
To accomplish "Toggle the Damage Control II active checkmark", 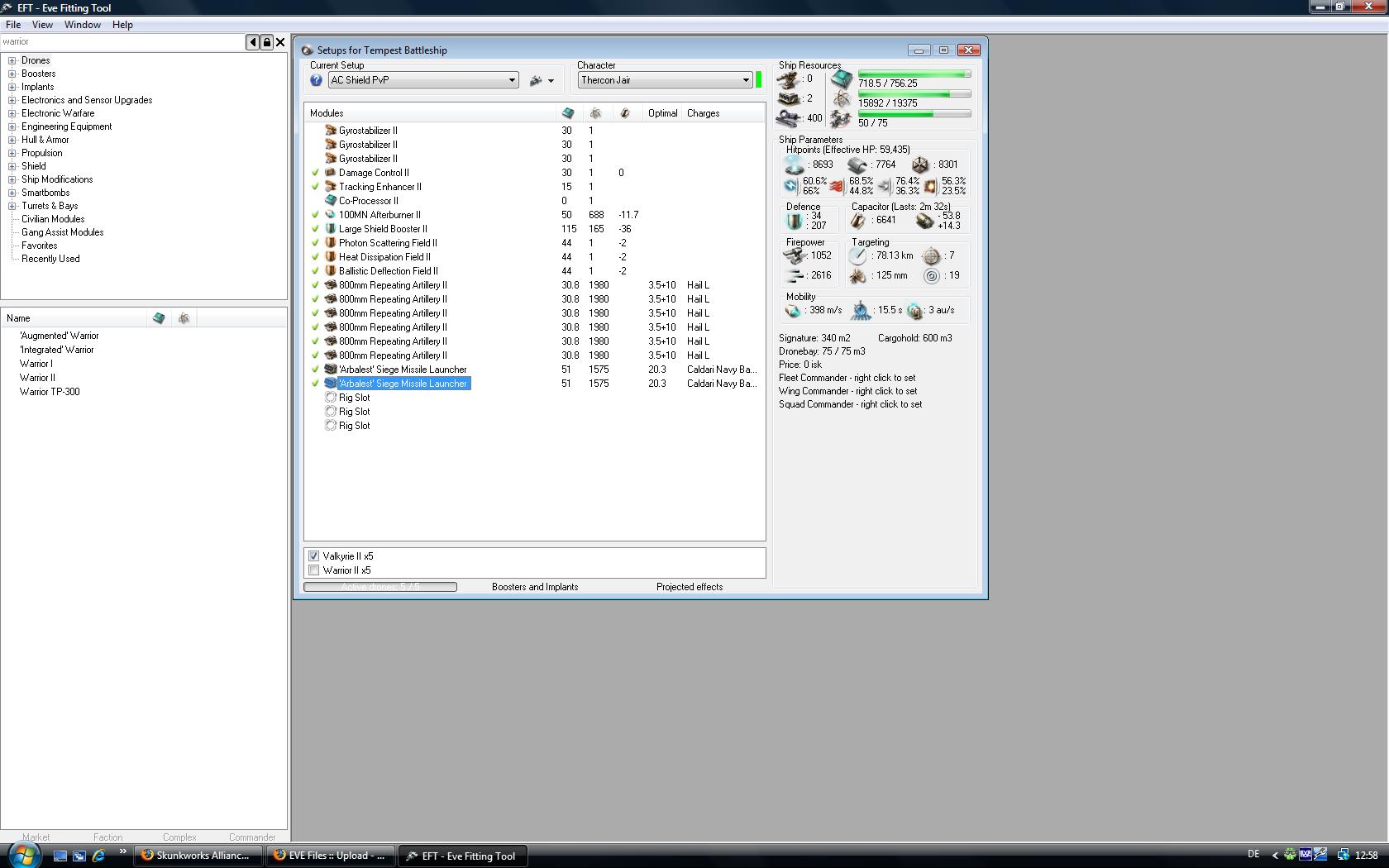I will tap(315, 173).
